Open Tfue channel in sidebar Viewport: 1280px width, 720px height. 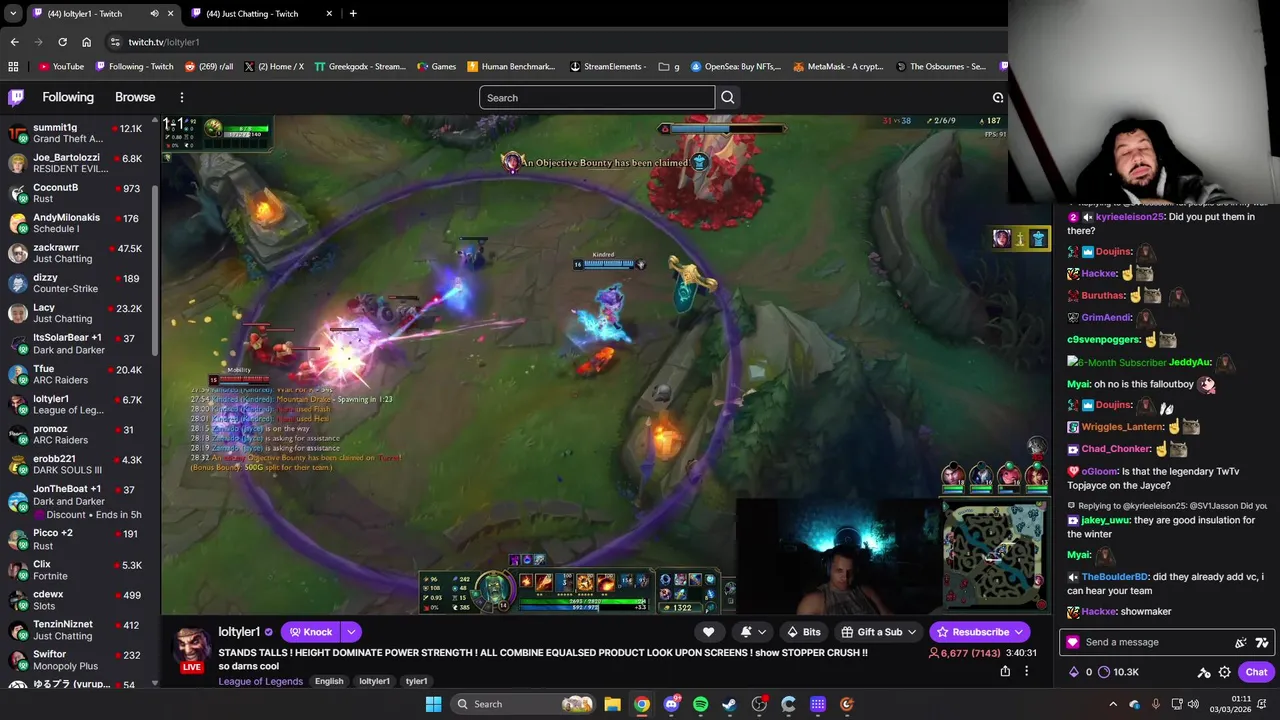(80, 375)
